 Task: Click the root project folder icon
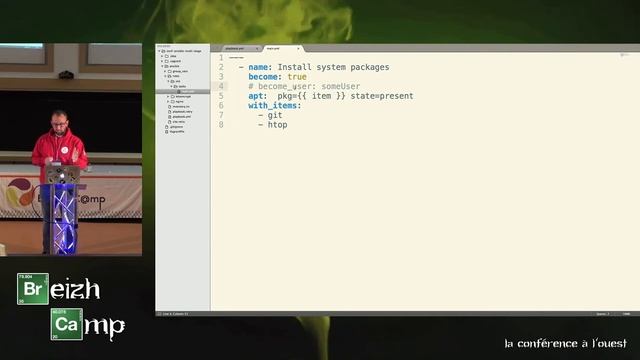(x=163, y=51)
